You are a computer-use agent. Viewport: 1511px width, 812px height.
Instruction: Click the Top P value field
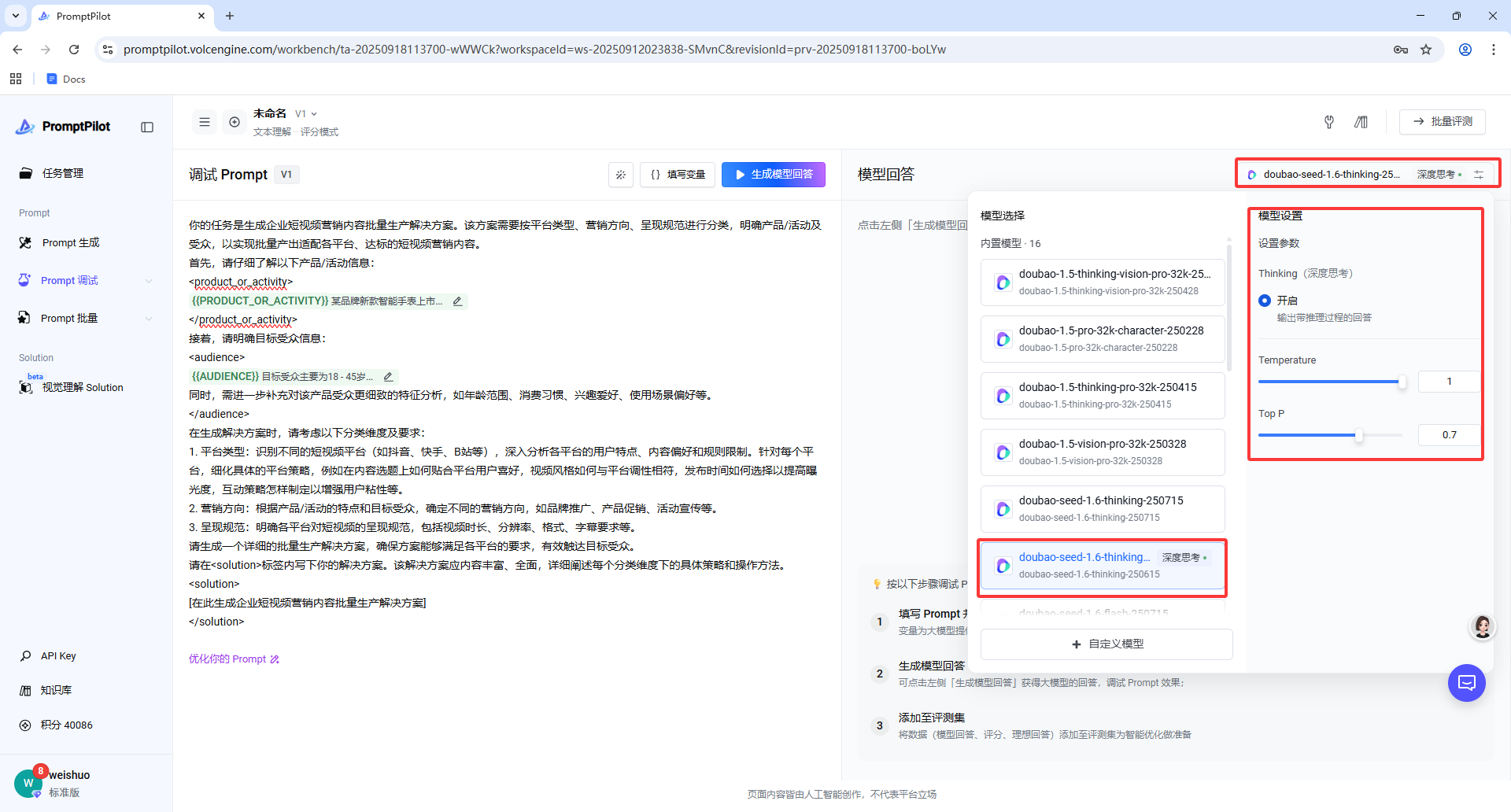point(1449,435)
